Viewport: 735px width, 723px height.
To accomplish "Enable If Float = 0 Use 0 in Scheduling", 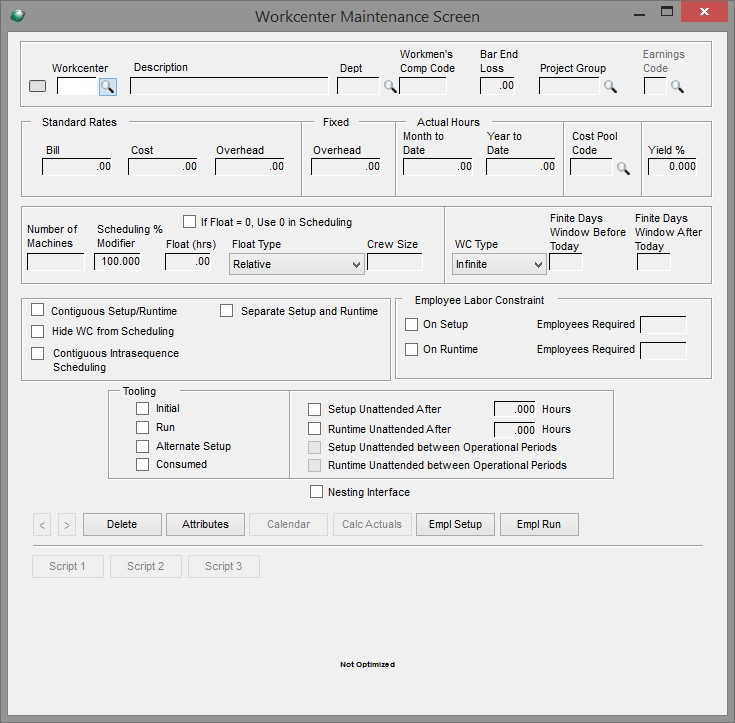I will tap(189, 221).
